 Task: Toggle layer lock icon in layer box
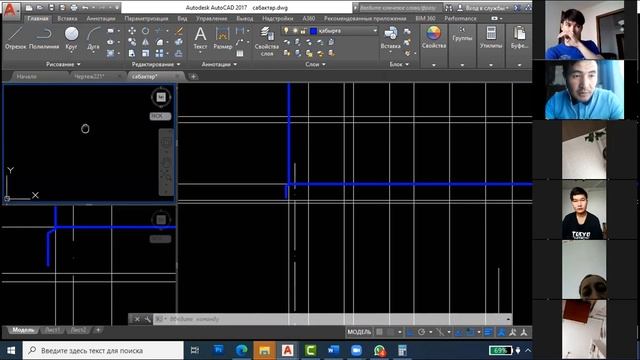(303, 31)
